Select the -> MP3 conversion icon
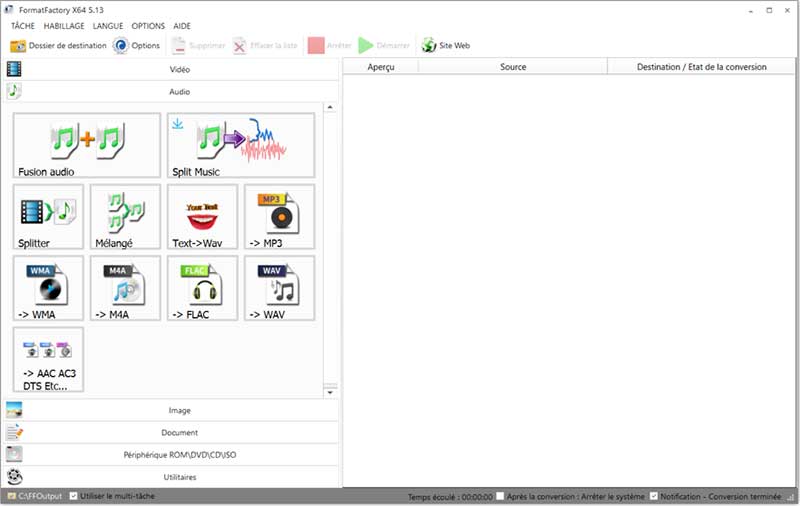The height and width of the screenshot is (506, 800). pos(279,216)
